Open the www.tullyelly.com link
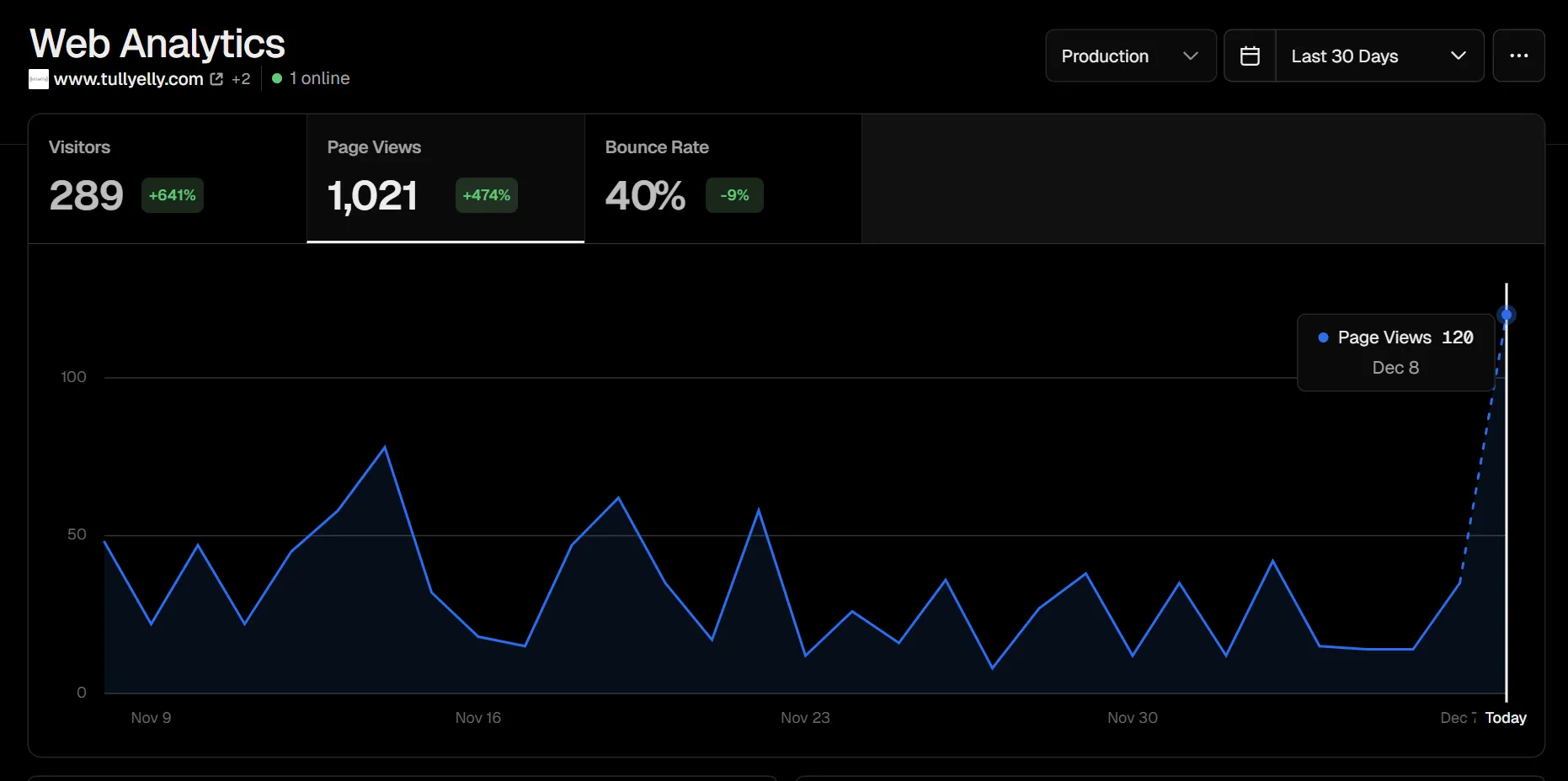The width and height of the screenshot is (1568, 781). (x=129, y=78)
